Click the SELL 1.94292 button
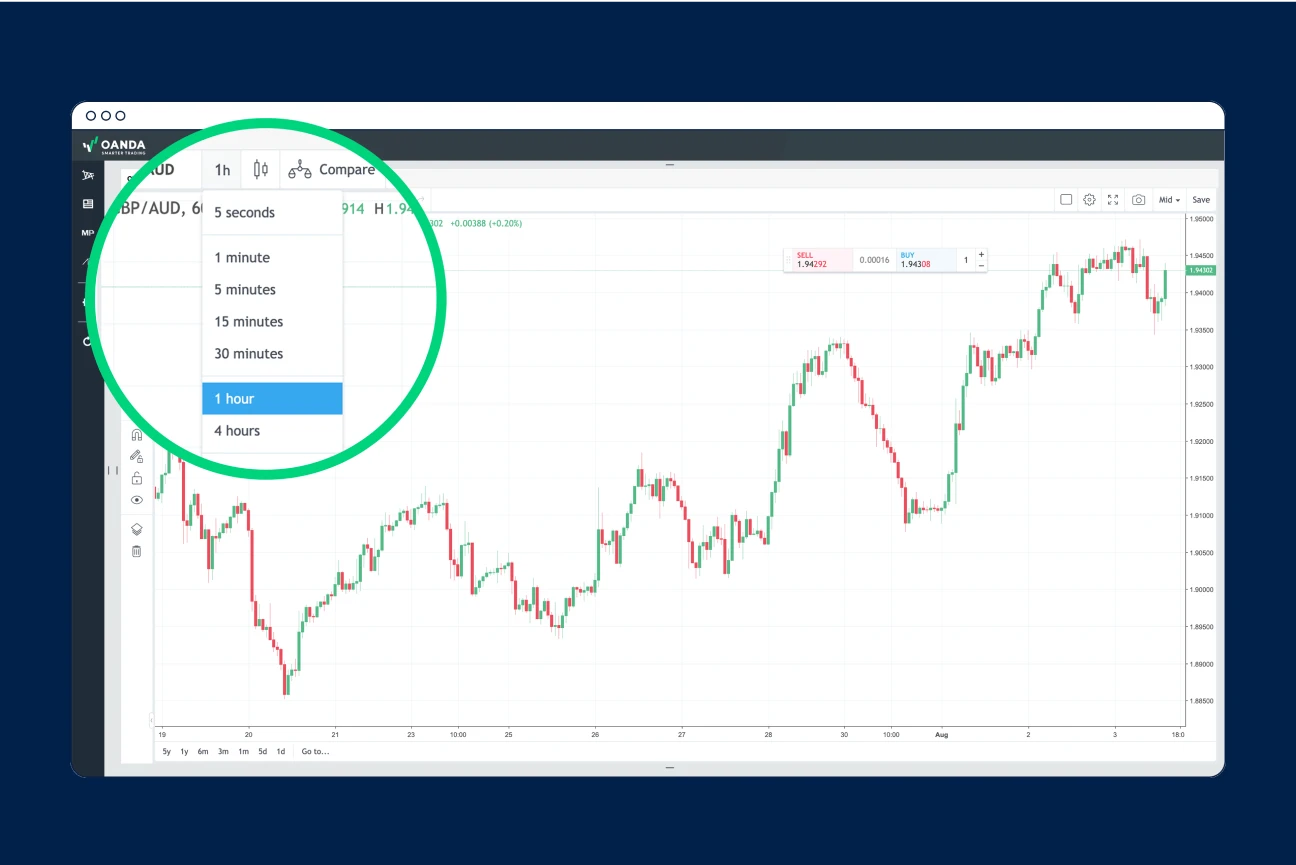Screen dimensions: 1296x865 (822, 260)
